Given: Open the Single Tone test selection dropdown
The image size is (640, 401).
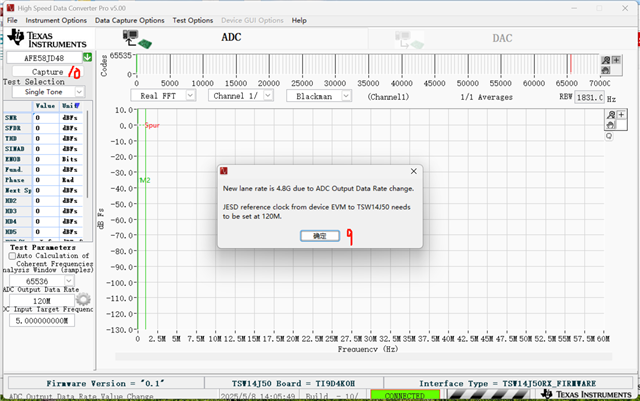Looking at the screenshot, I should (80, 92).
